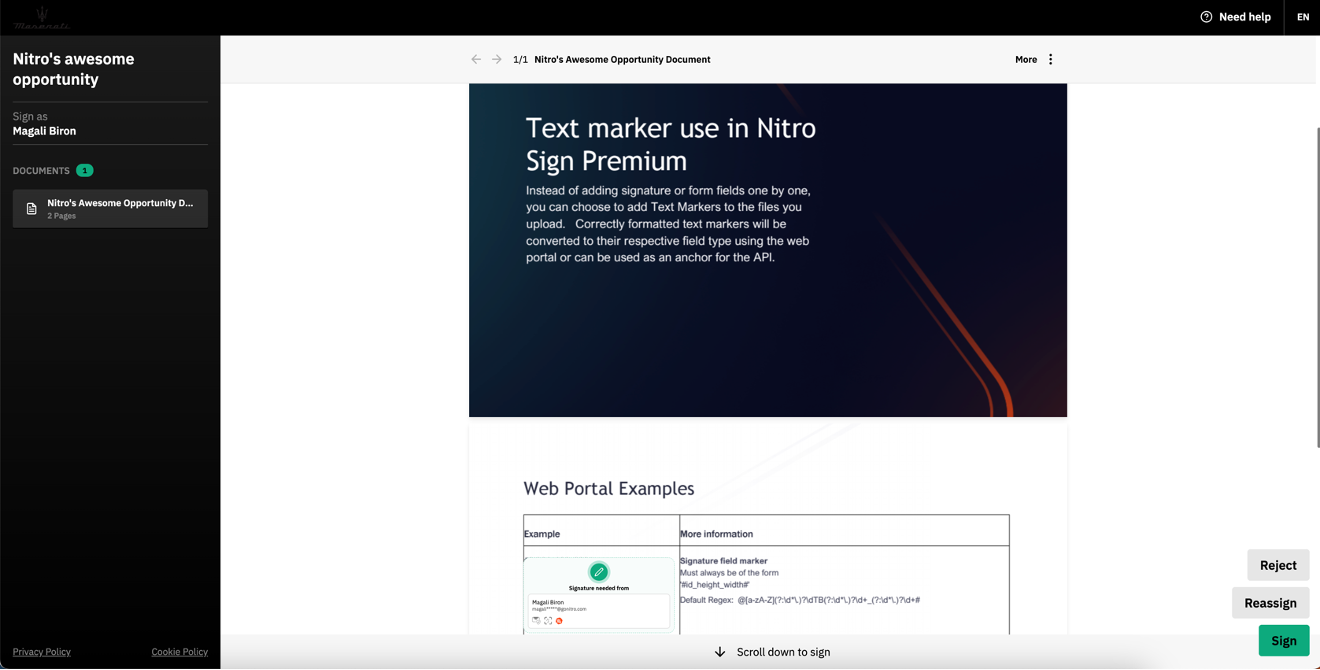
Task: Click the Scroll down to sign text
Action: click(783, 652)
